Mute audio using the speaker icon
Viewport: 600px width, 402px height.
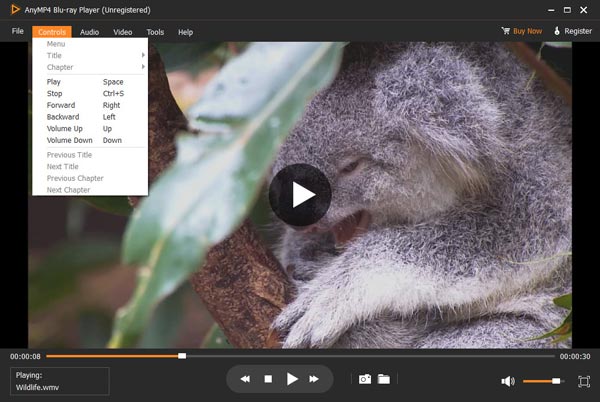508,381
